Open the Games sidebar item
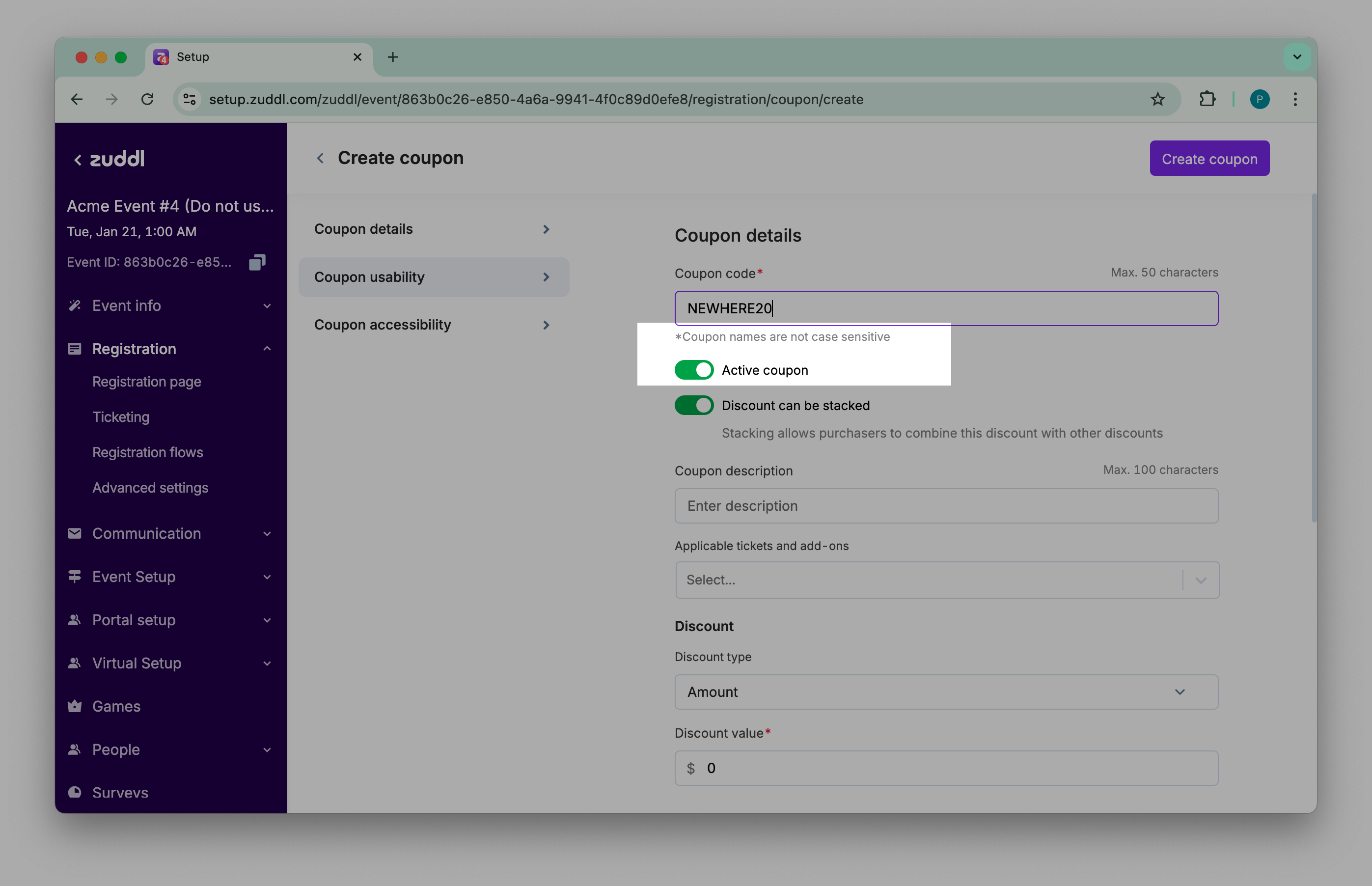 tap(116, 706)
